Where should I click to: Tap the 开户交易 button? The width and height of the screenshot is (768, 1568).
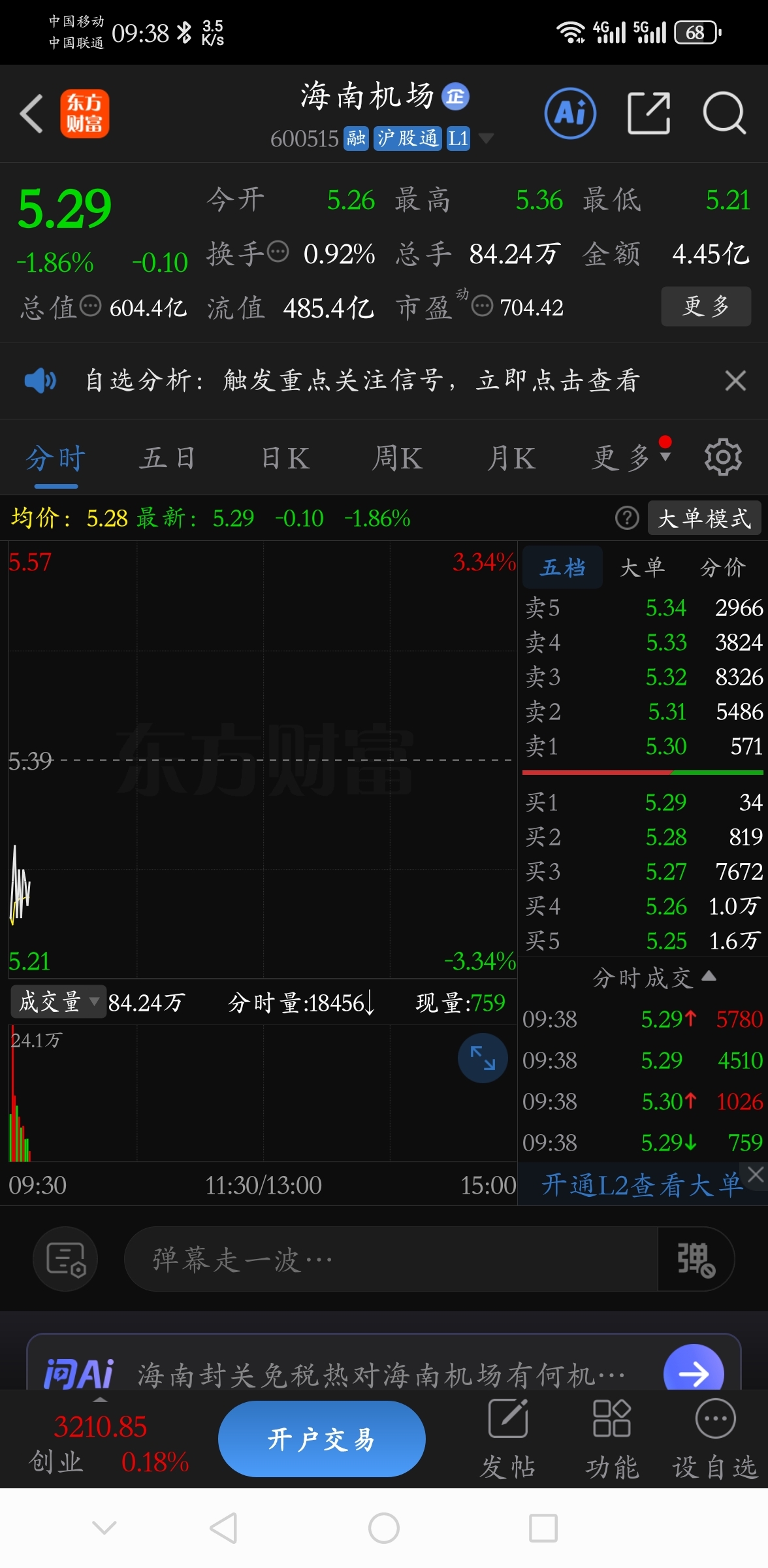321,1439
